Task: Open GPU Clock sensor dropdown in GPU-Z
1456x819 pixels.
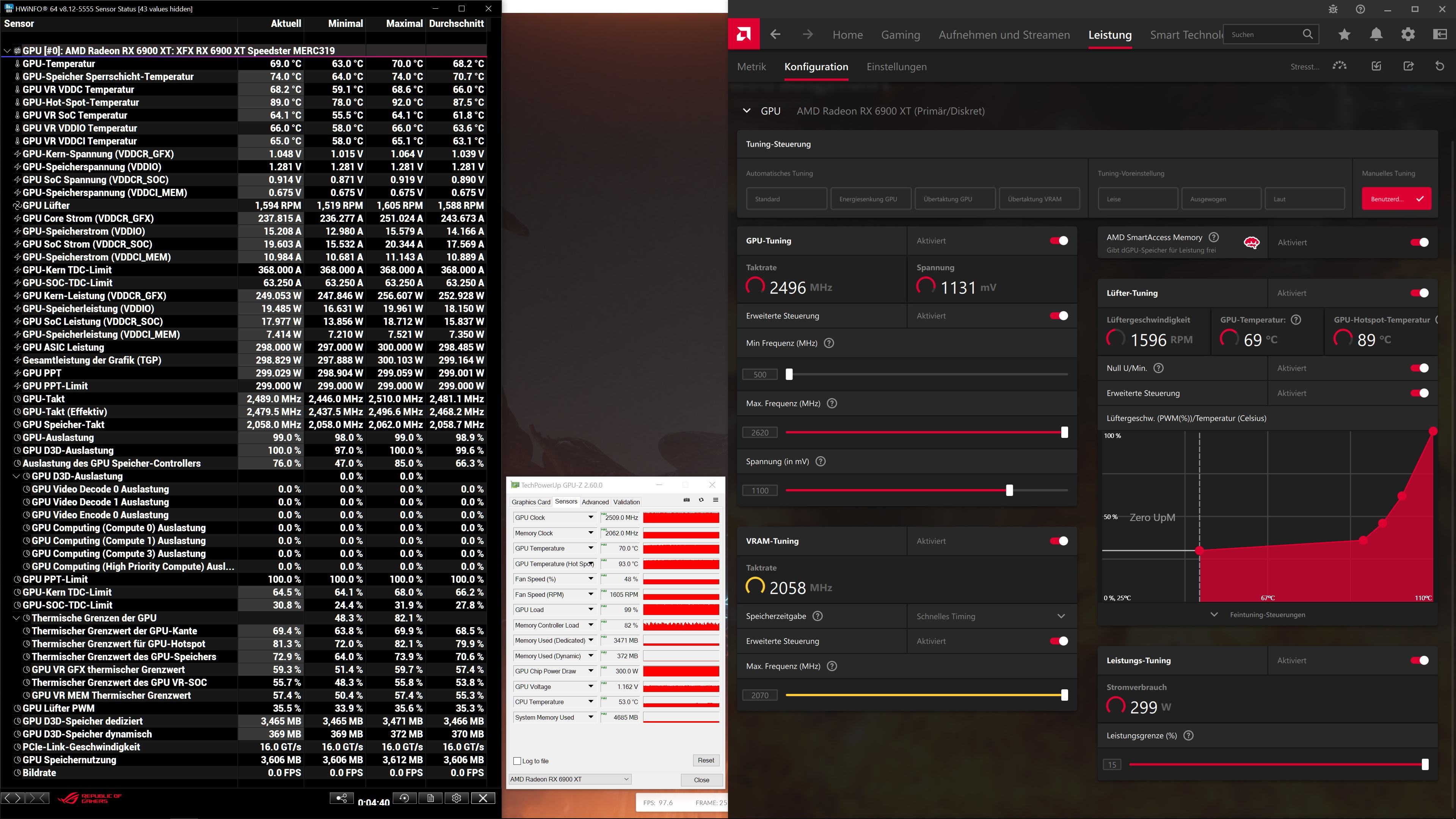Action: coord(591,517)
